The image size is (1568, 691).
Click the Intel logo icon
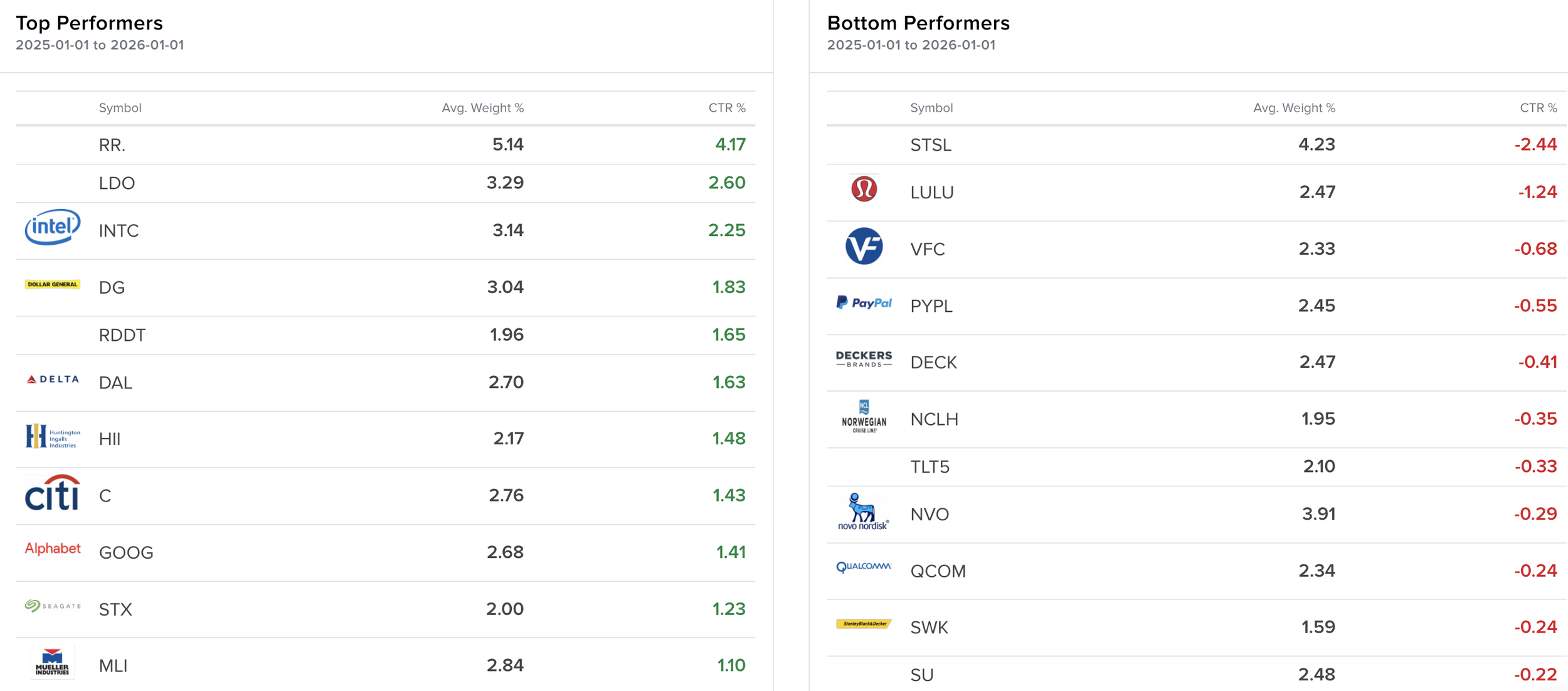53,227
